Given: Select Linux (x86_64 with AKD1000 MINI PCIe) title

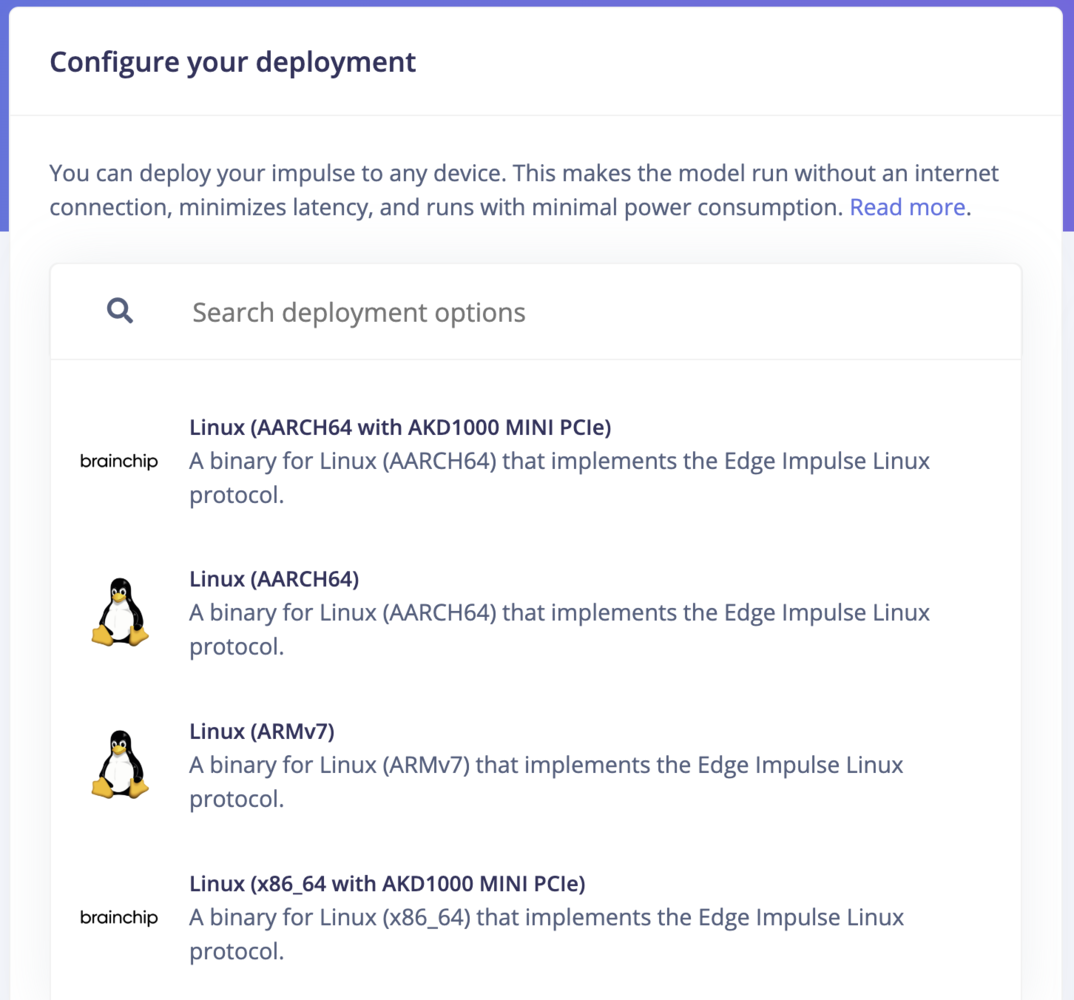Looking at the screenshot, I should pos(387,884).
